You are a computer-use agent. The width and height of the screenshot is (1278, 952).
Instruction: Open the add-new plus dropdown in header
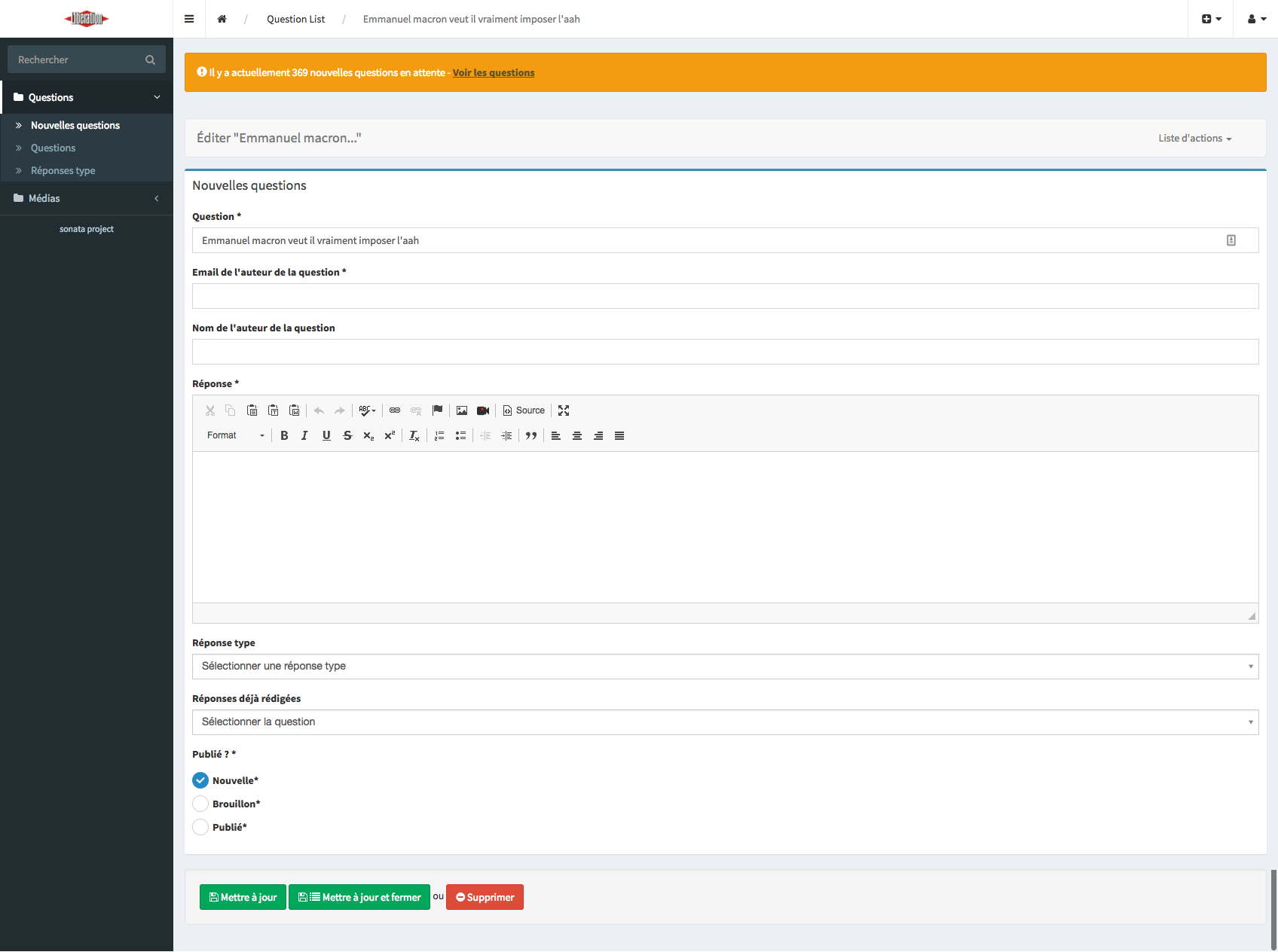(1211, 19)
